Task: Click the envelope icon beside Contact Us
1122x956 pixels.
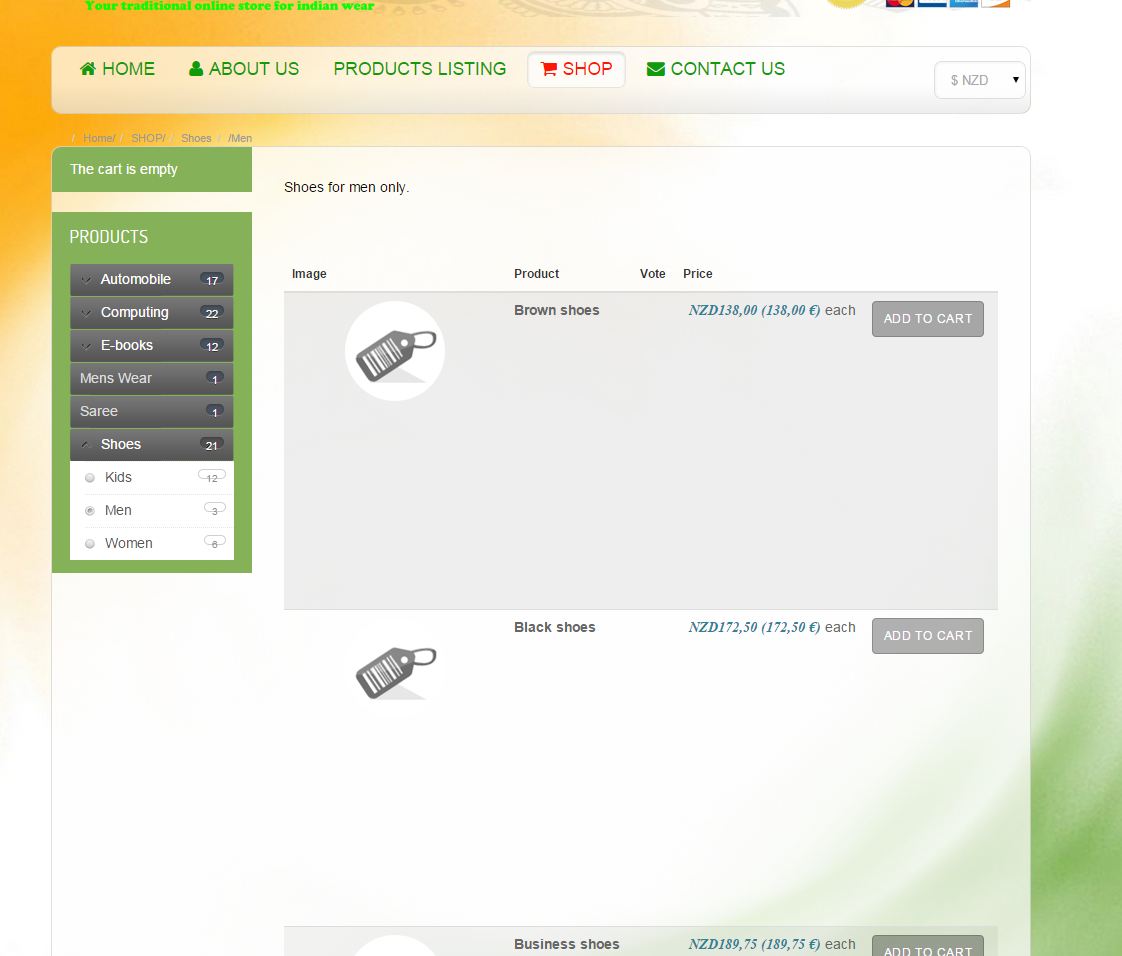Action: (655, 69)
